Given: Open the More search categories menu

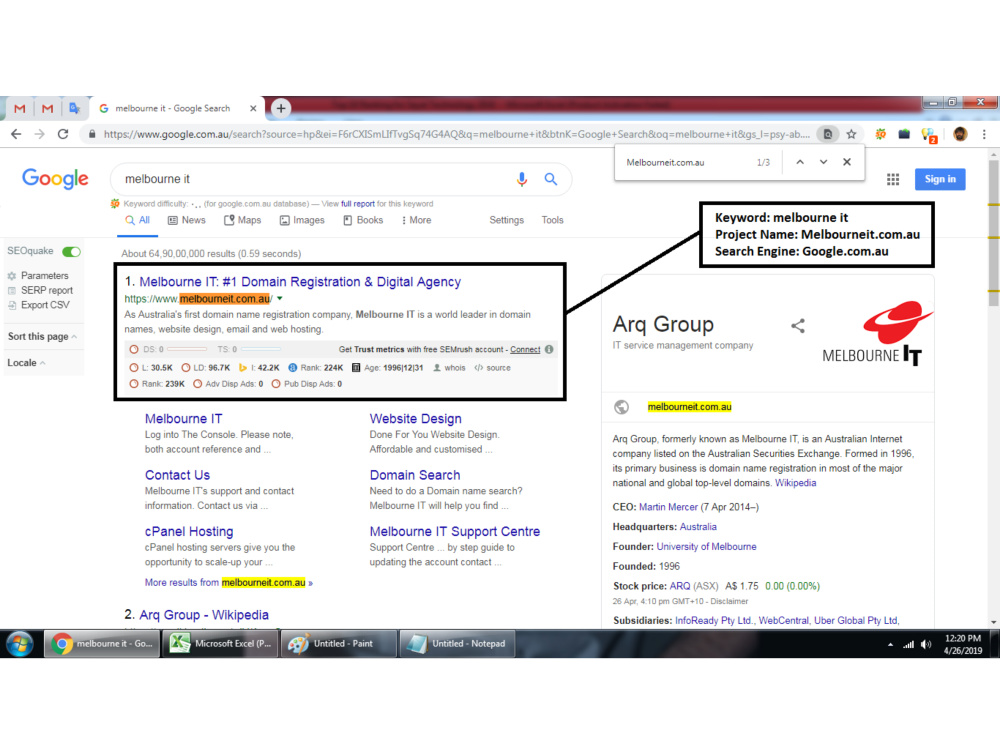Looking at the screenshot, I should (x=416, y=220).
